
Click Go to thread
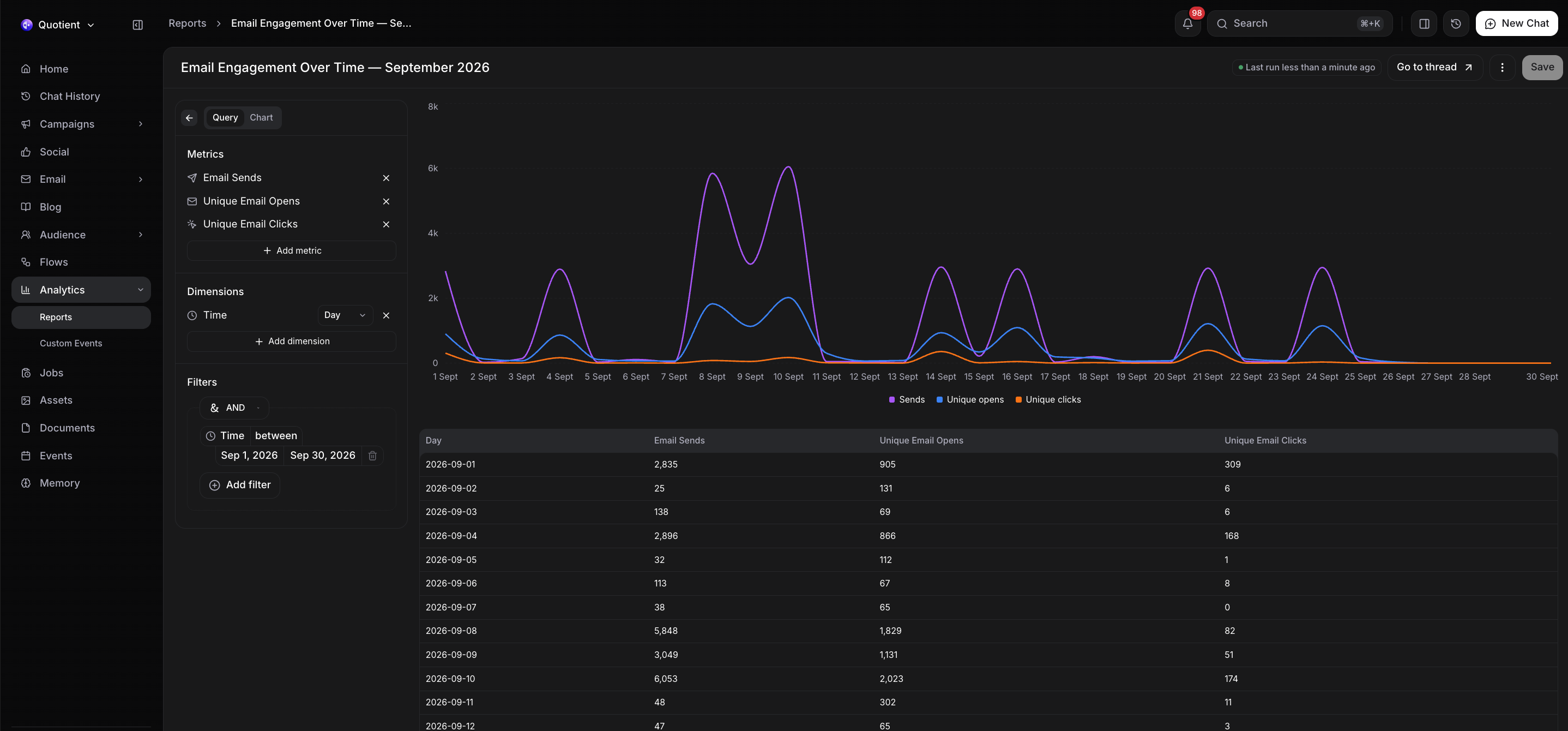[x=1434, y=68]
